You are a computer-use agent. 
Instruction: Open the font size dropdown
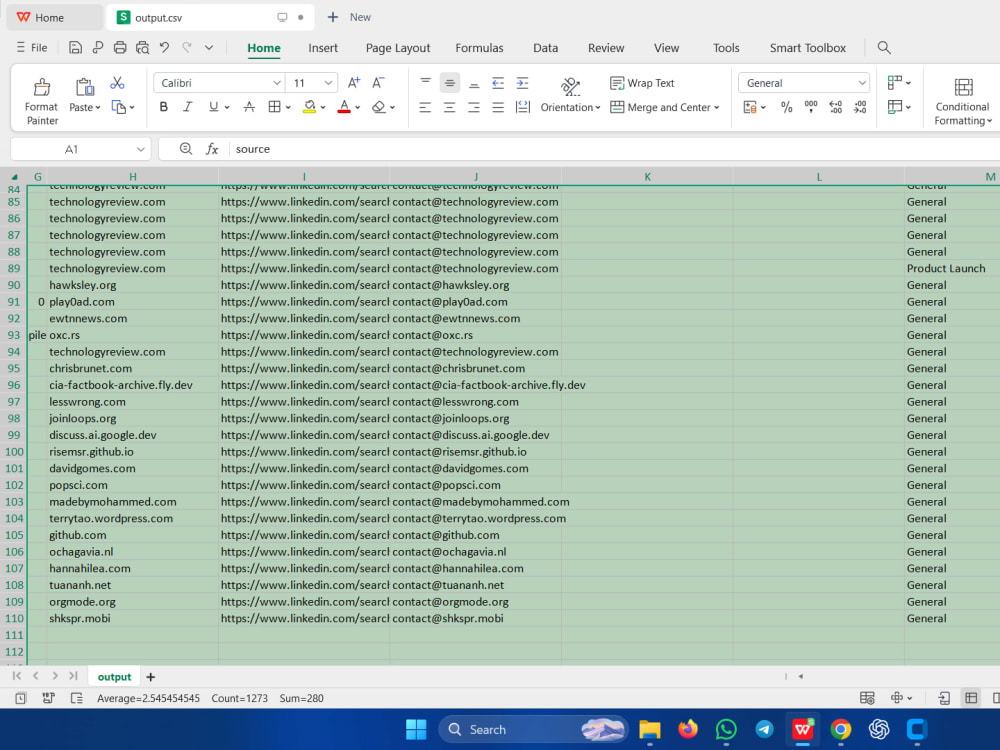pos(328,83)
